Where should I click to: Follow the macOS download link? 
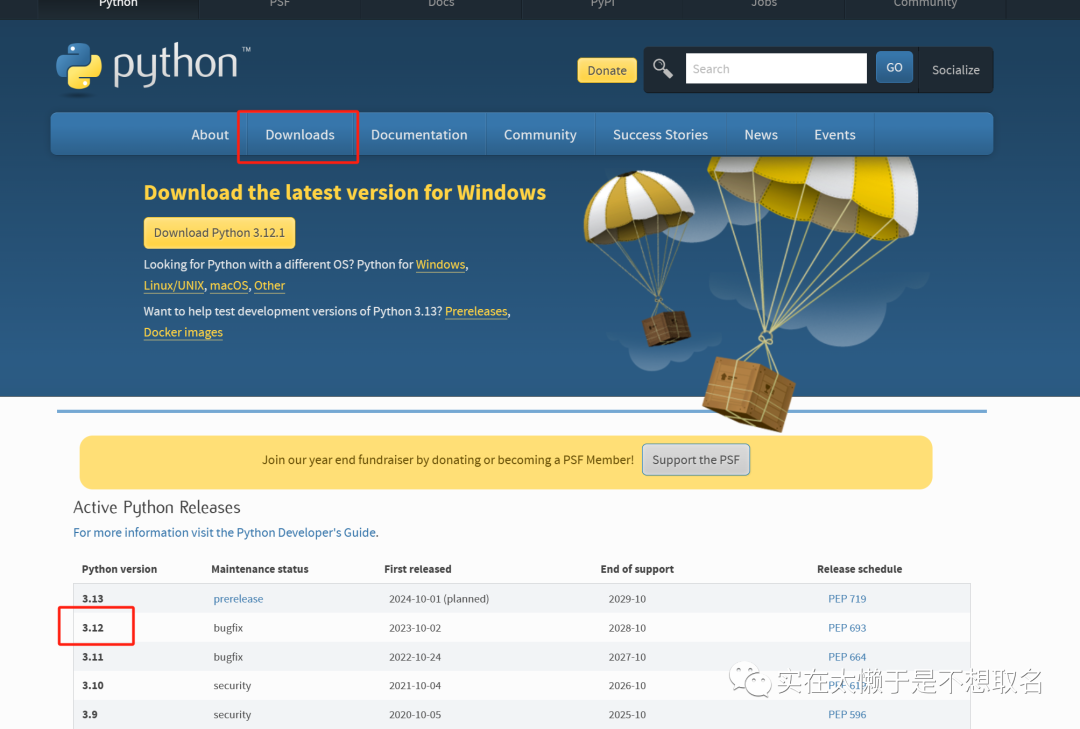pyautogui.click(x=229, y=286)
